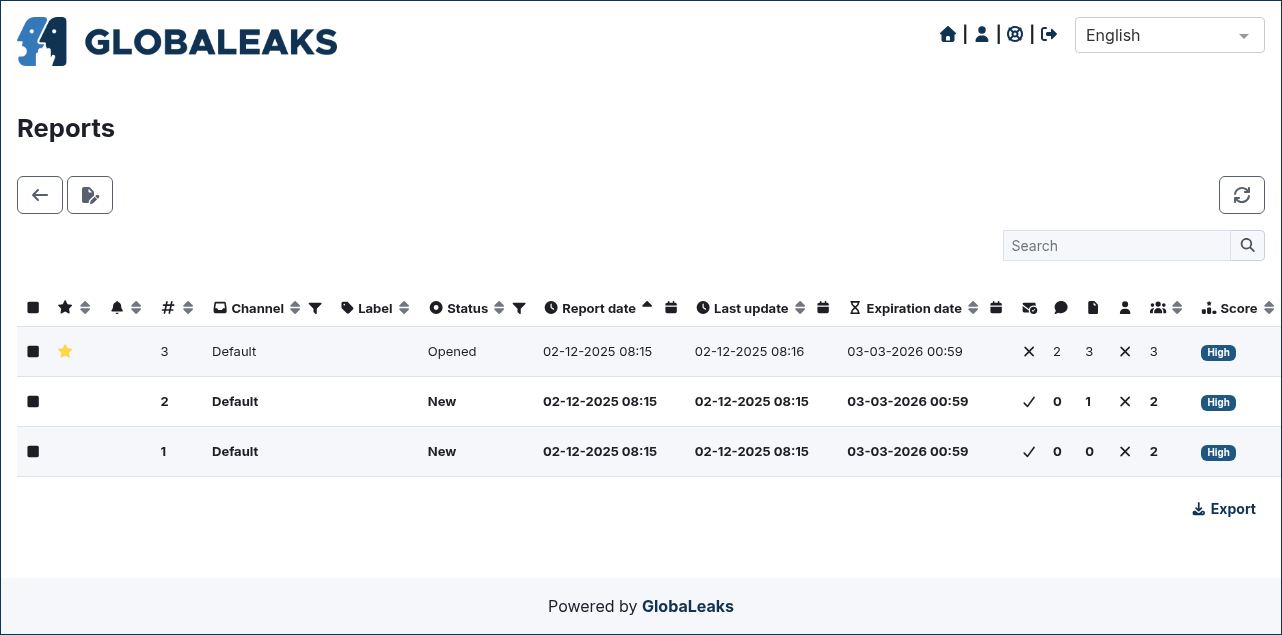
Task: Click the envelope column header icon
Action: pyautogui.click(x=1029, y=308)
